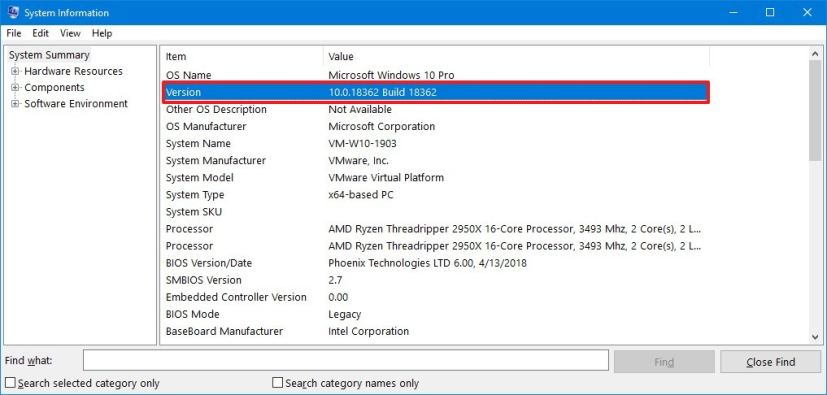Click the Item column header
The height and width of the screenshot is (395, 827).
(x=243, y=56)
